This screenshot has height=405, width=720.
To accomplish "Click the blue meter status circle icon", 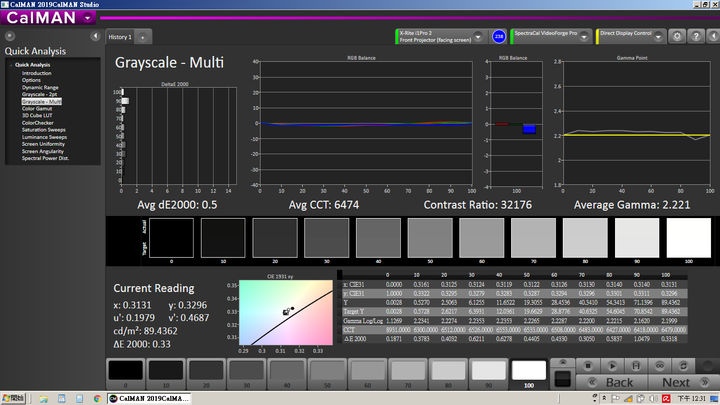I will click(x=499, y=36).
